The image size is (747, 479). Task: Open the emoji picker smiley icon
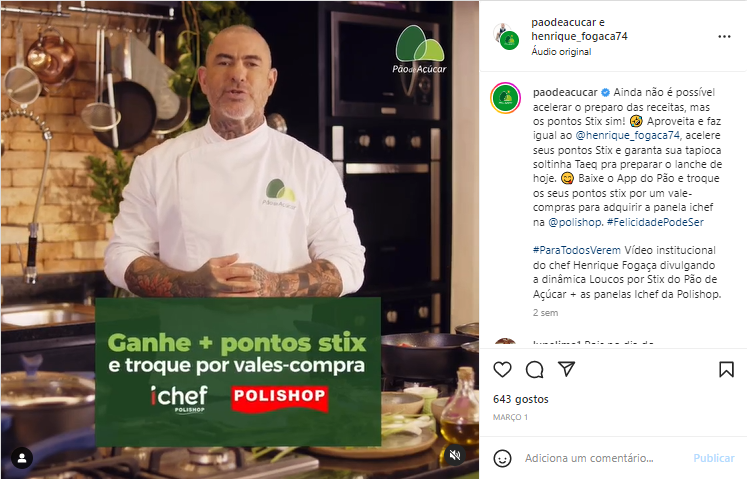click(x=502, y=459)
